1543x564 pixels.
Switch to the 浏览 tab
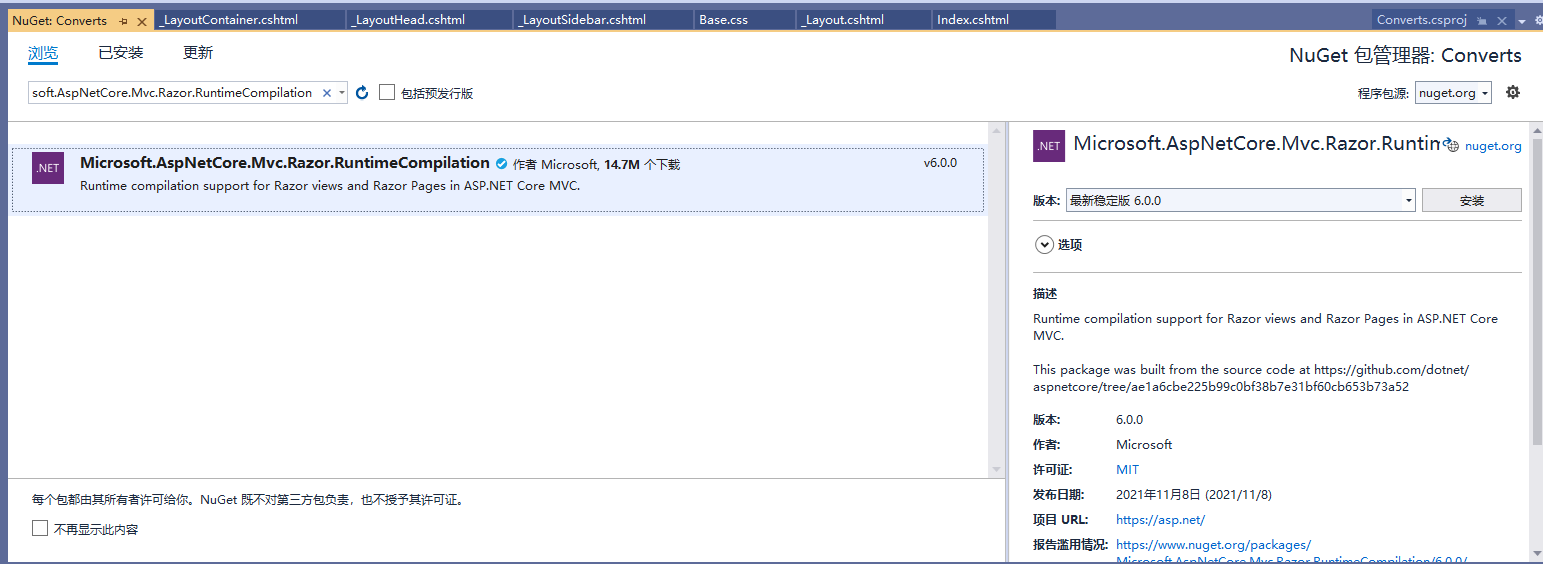[43, 53]
